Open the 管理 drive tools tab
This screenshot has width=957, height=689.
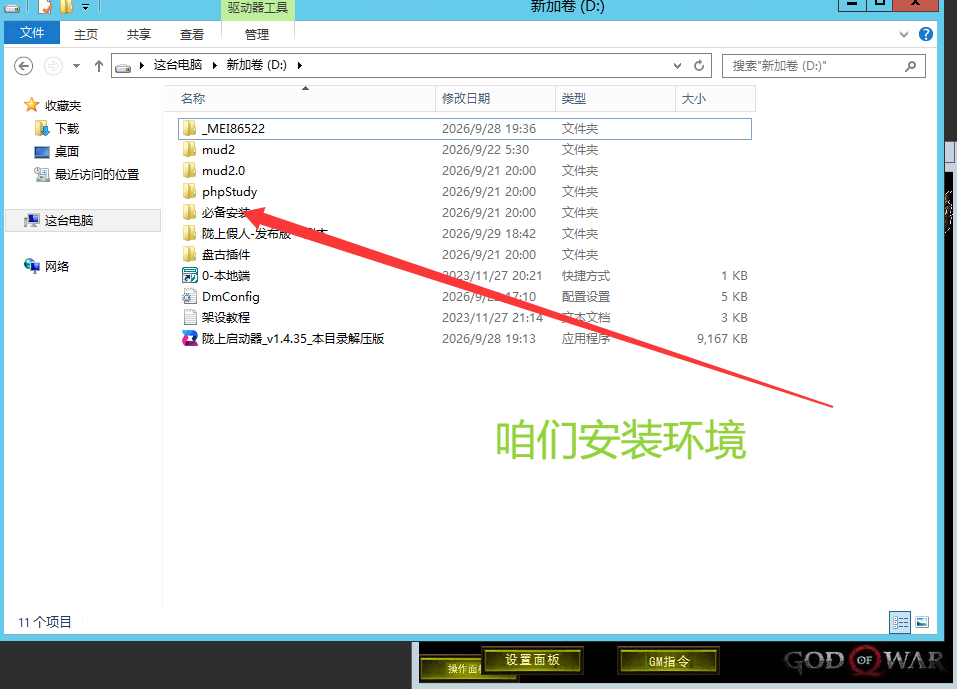click(x=257, y=35)
